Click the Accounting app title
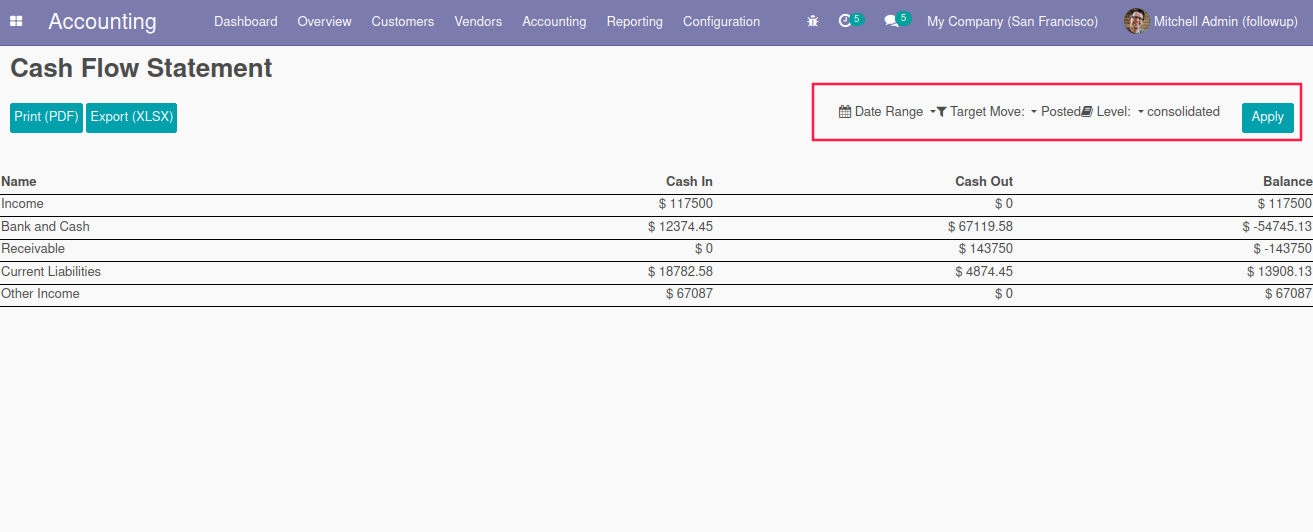Screen dimensions: 1313x532 pos(102,21)
